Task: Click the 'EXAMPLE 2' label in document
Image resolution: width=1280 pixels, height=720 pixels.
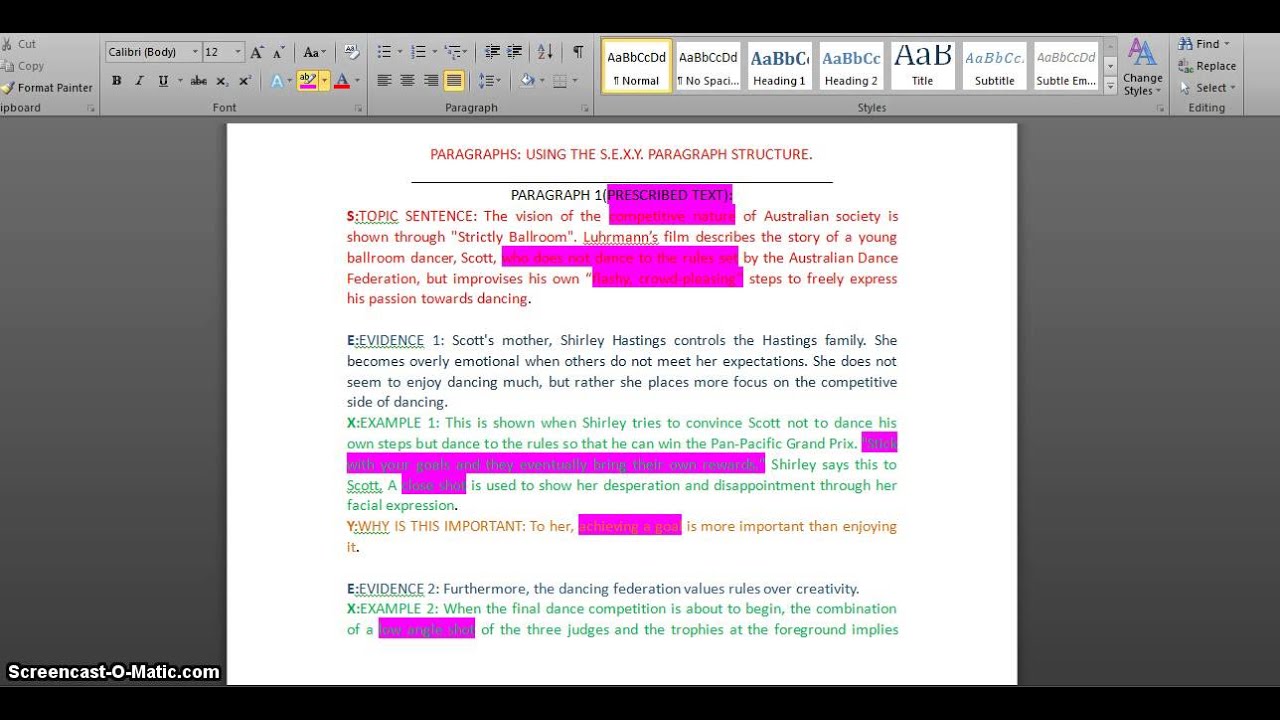Action: [x=399, y=609]
